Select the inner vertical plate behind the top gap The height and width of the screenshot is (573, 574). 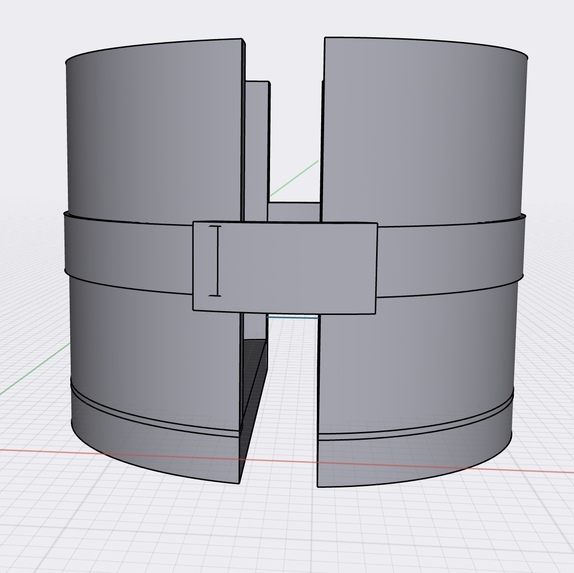[x=256, y=151]
